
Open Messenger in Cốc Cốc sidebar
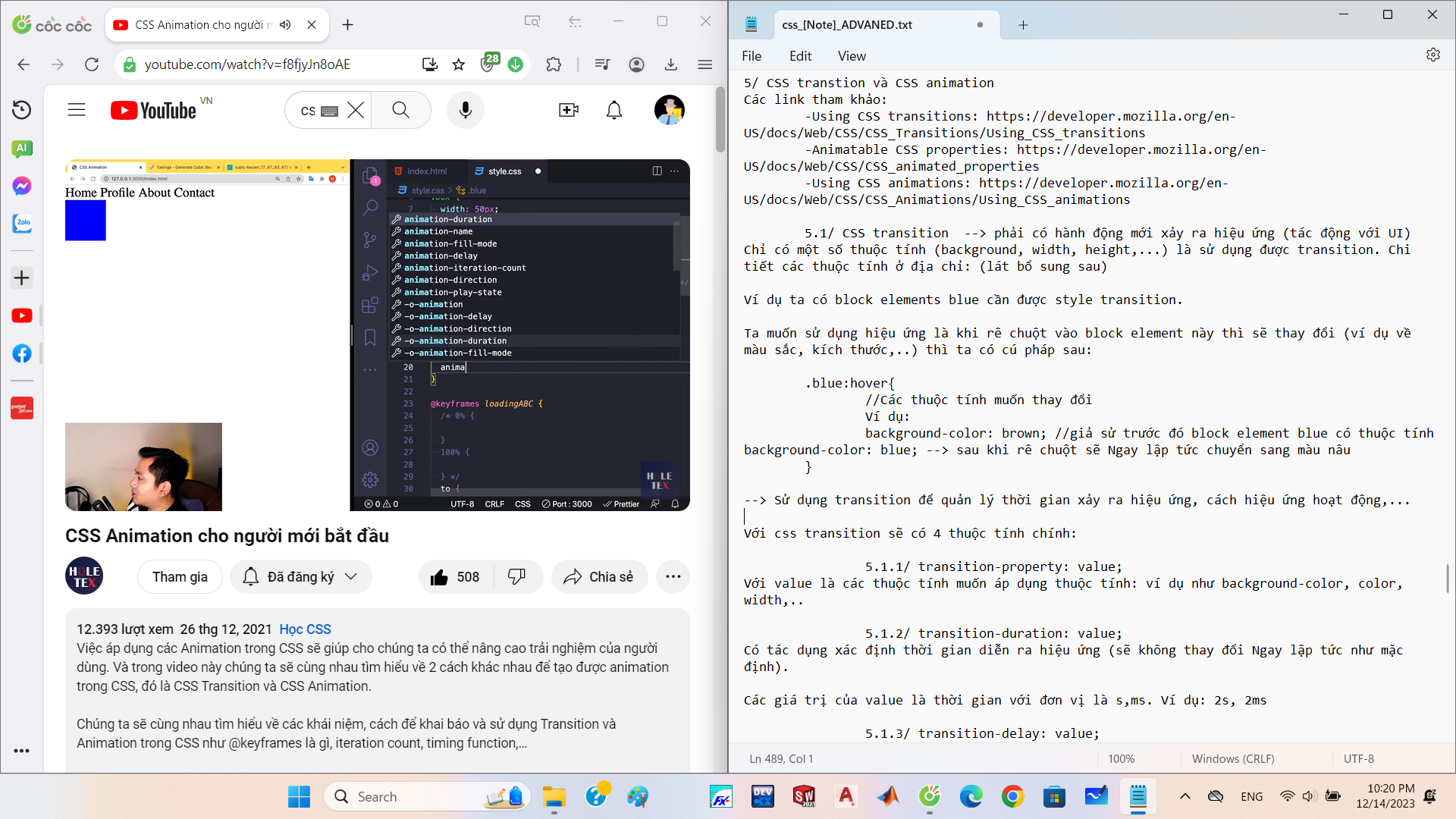coord(22,186)
